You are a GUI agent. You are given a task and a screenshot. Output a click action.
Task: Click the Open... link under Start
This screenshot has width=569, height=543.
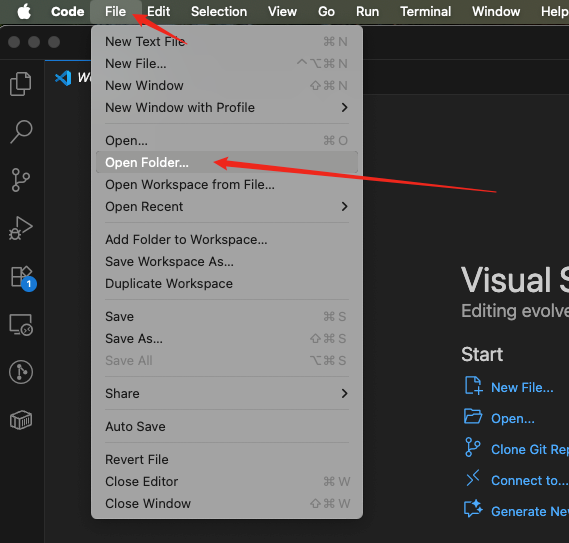[512, 419]
